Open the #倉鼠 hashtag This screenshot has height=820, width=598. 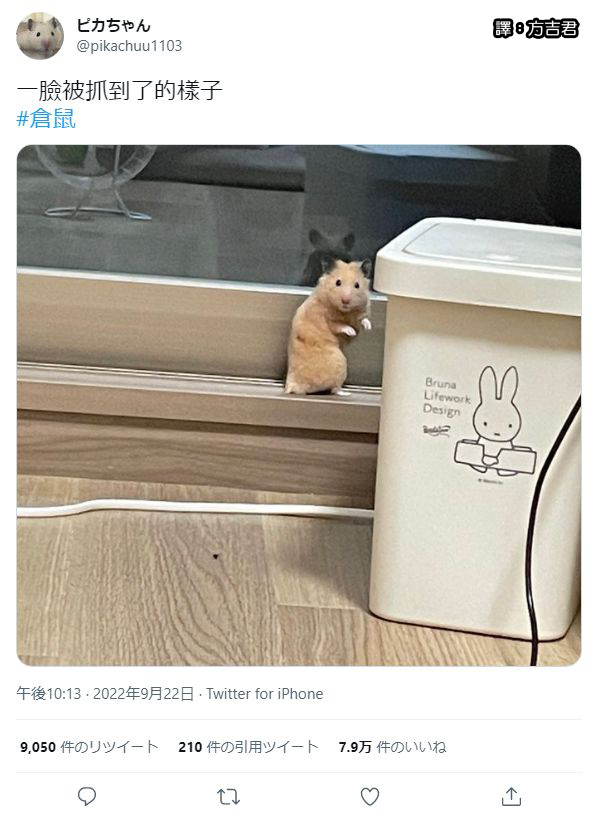click(46, 118)
